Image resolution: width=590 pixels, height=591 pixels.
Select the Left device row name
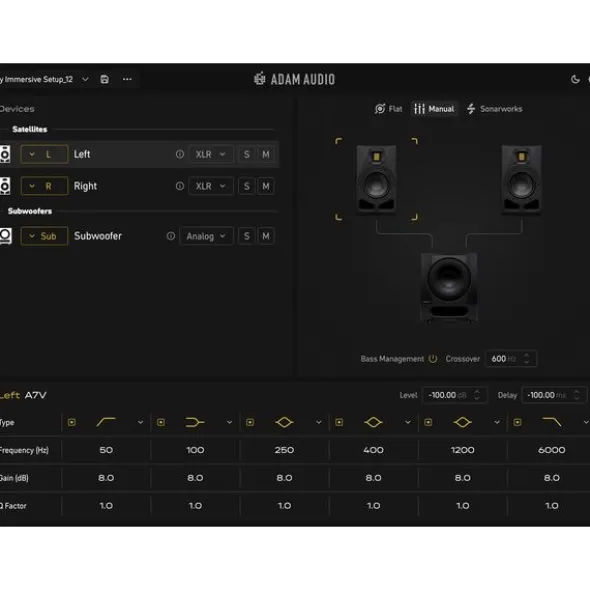82,154
